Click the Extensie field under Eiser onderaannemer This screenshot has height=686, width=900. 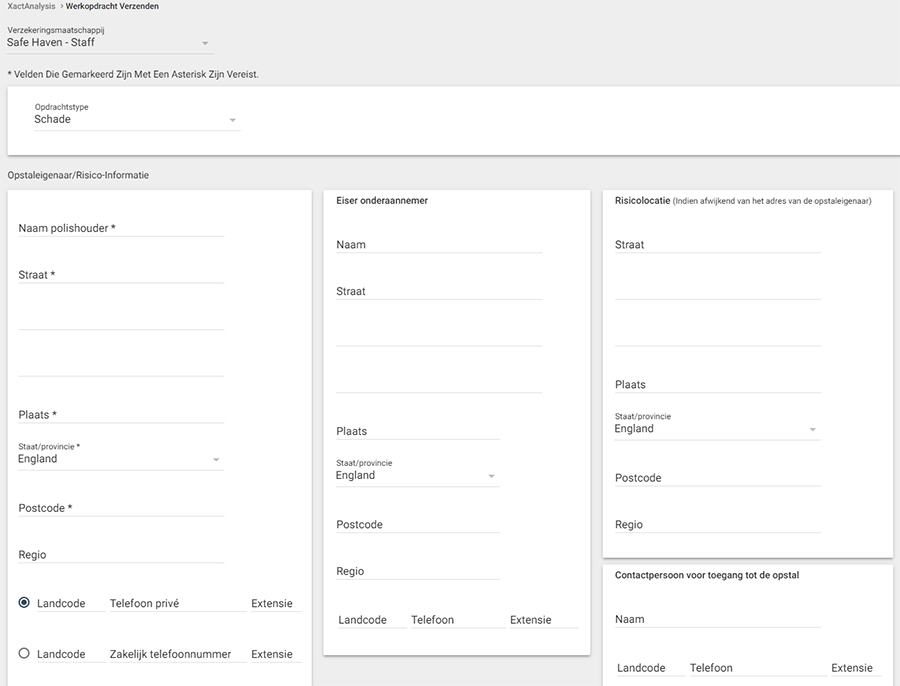[x=544, y=620]
